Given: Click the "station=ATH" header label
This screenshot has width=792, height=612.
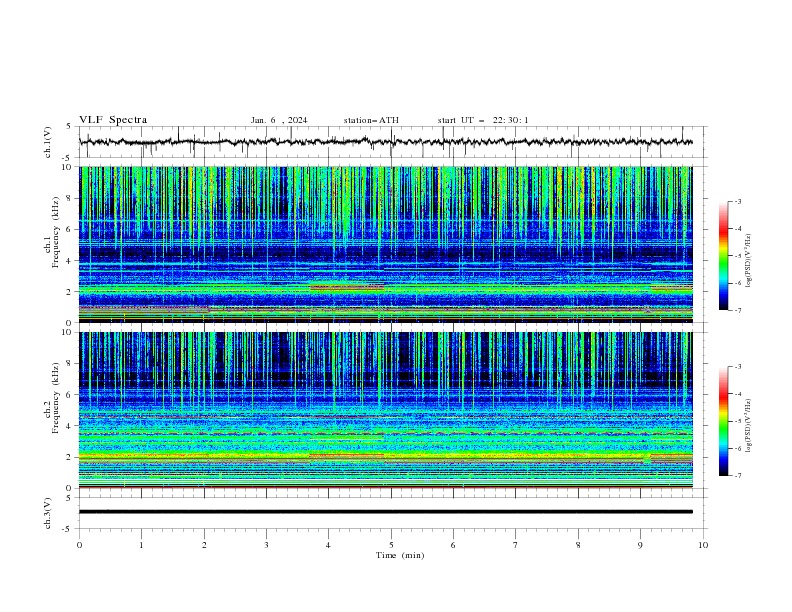Looking at the screenshot, I should (x=371, y=120).
